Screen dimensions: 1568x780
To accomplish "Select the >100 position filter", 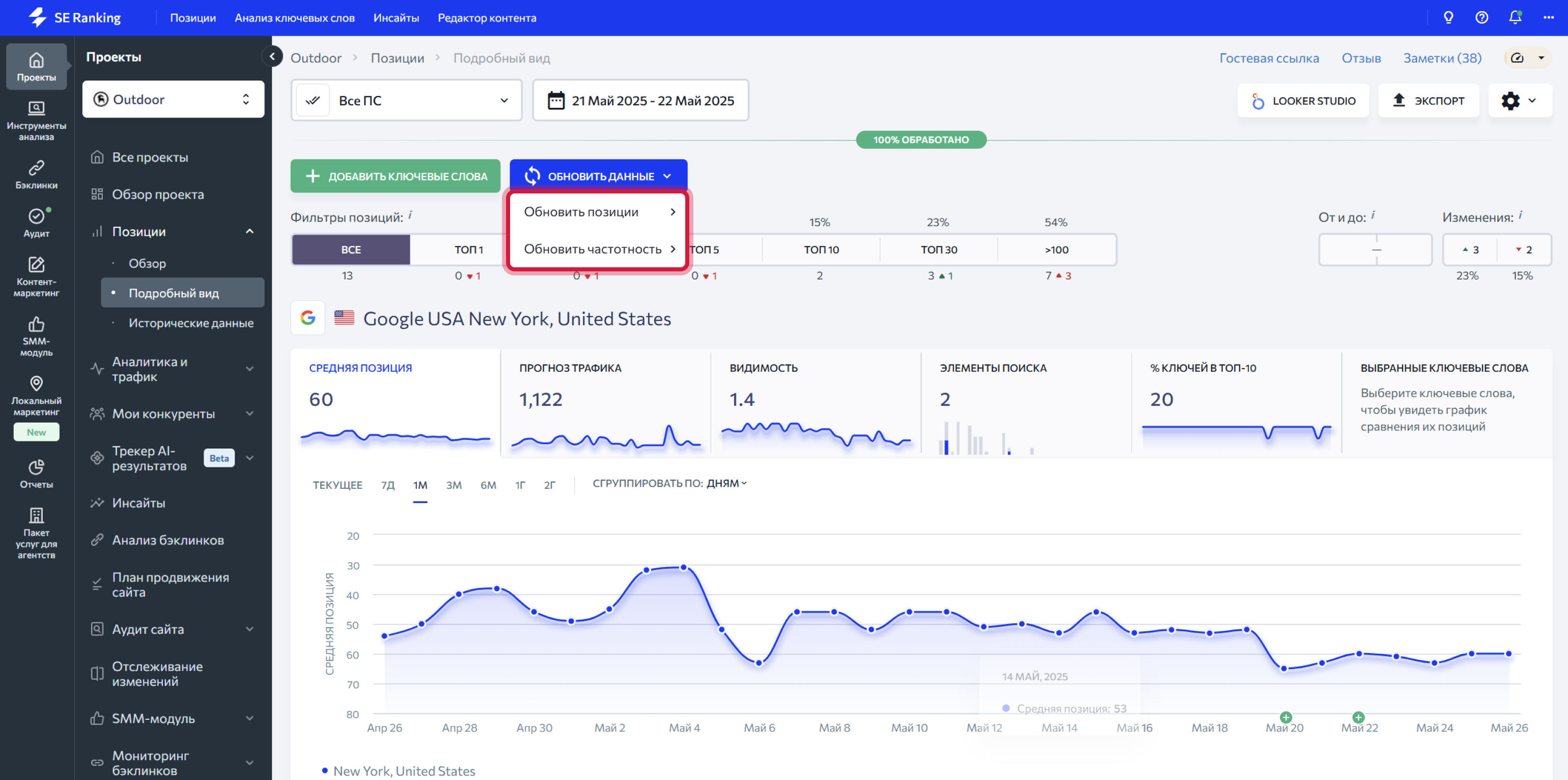I will point(1056,249).
